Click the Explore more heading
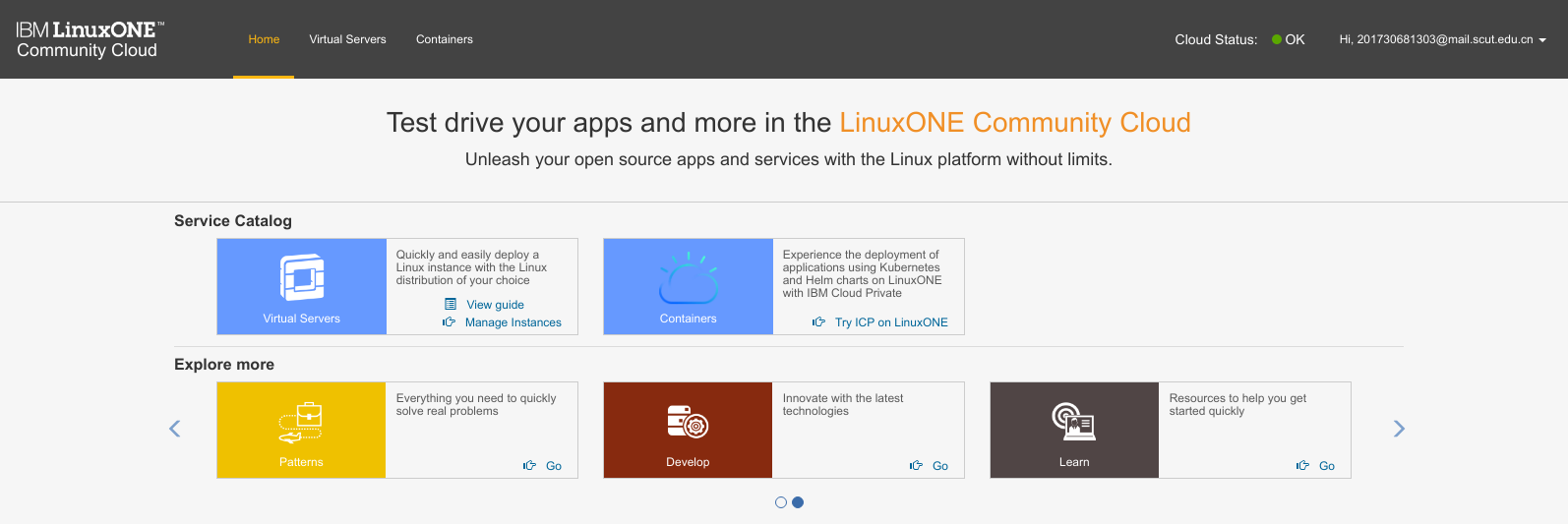This screenshot has width=1568, height=524. (224, 365)
